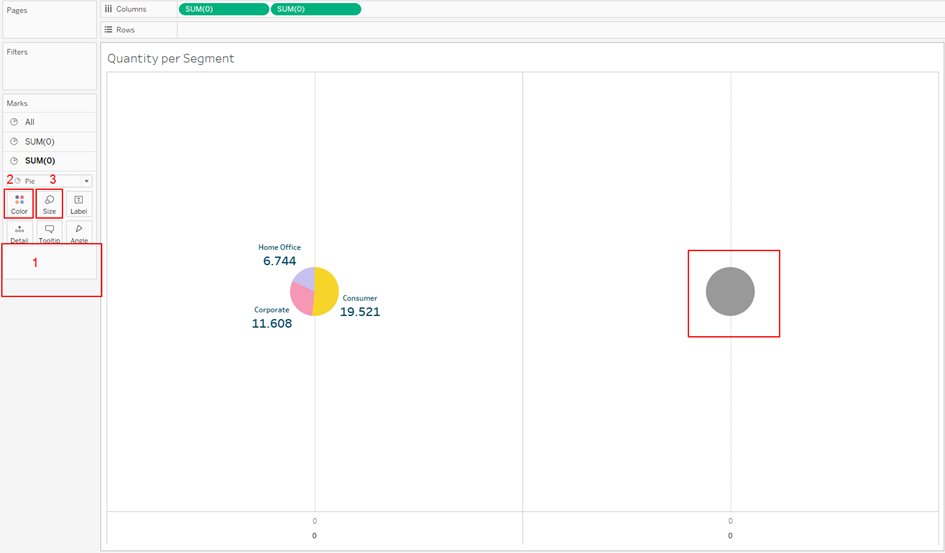Click the pie icon beside bold SUM(0)

pyautogui.click(x=14, y=161)
